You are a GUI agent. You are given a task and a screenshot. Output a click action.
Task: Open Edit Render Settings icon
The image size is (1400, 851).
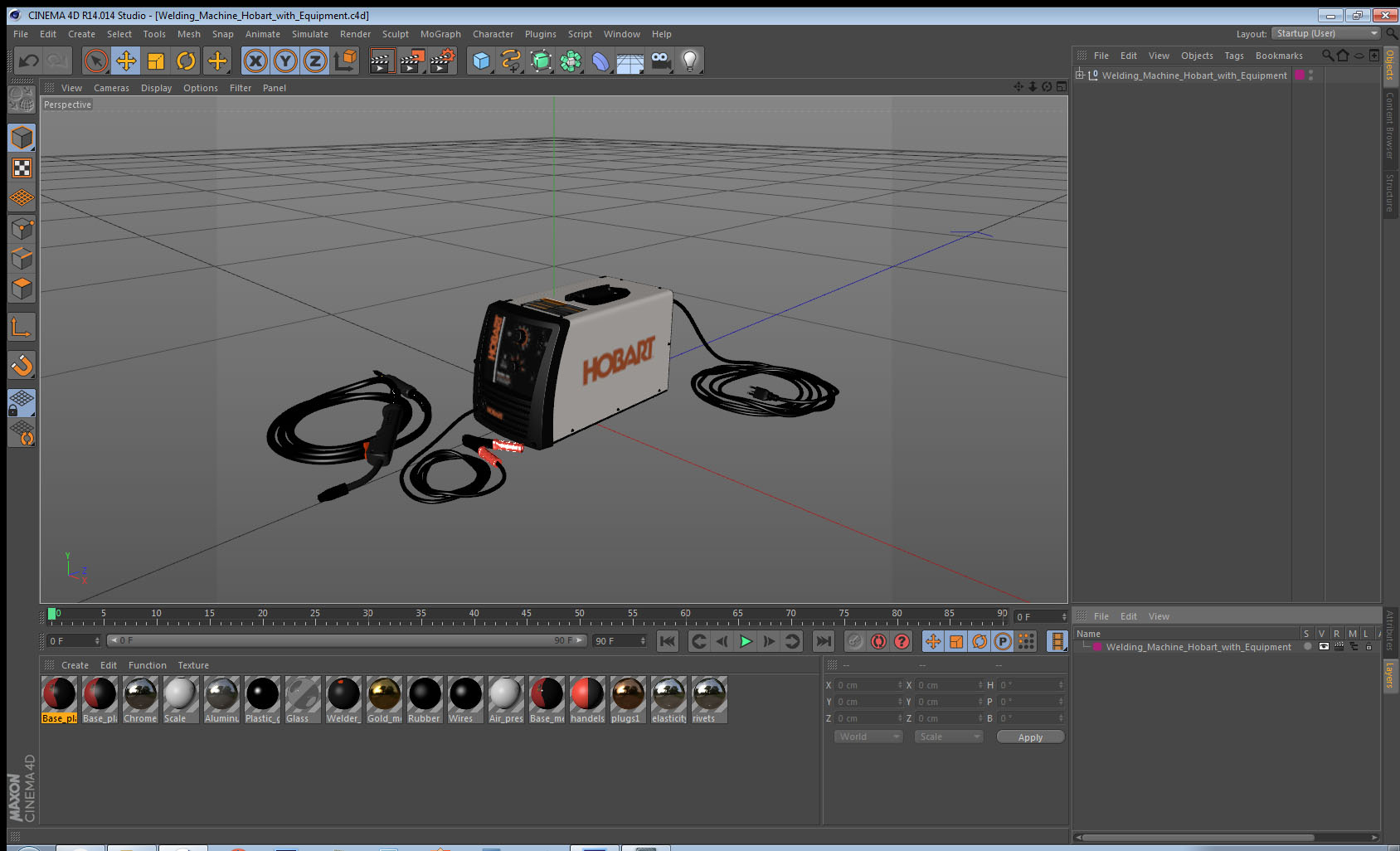point(443,61)
